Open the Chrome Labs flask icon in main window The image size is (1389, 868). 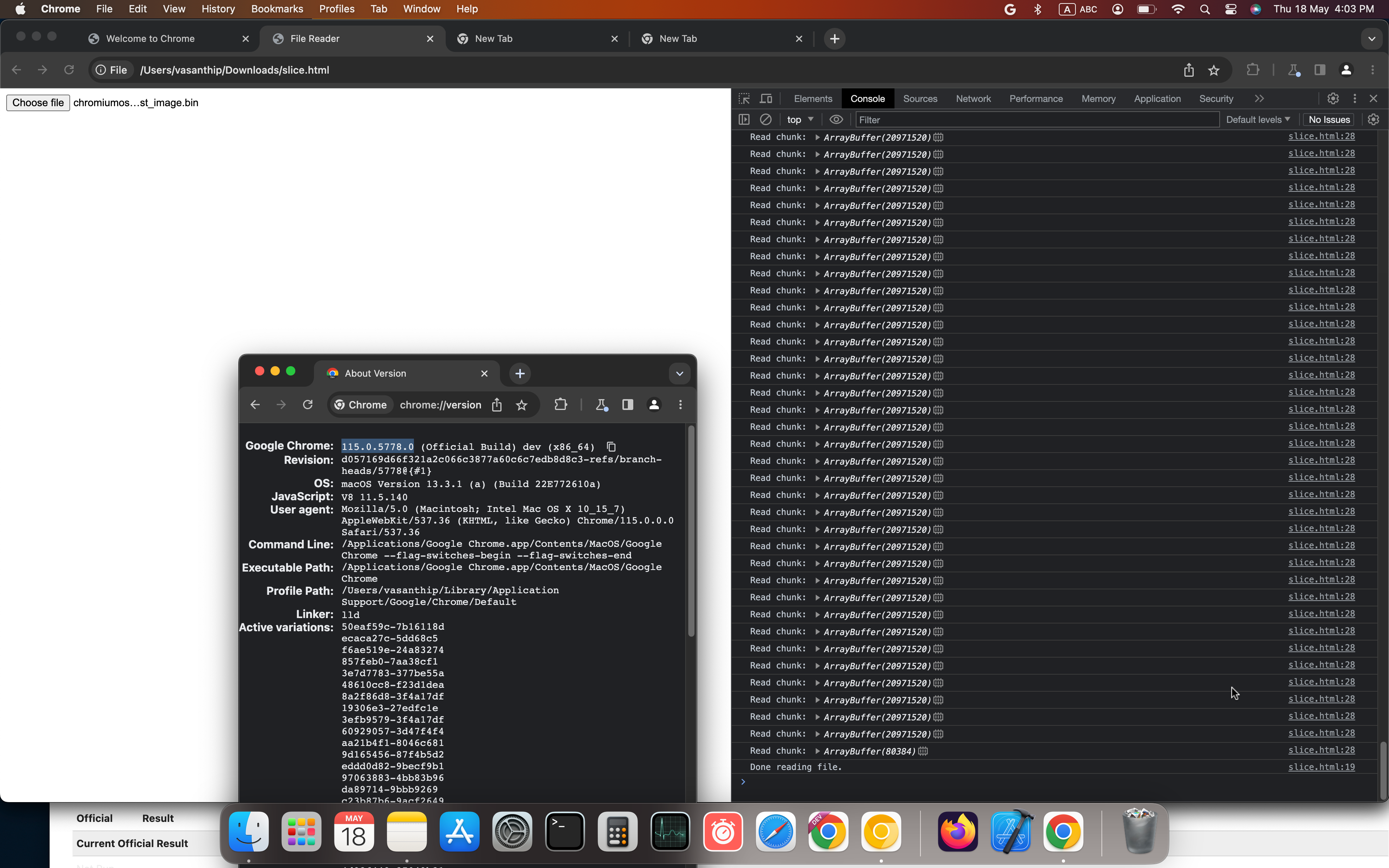(1294, 70)
